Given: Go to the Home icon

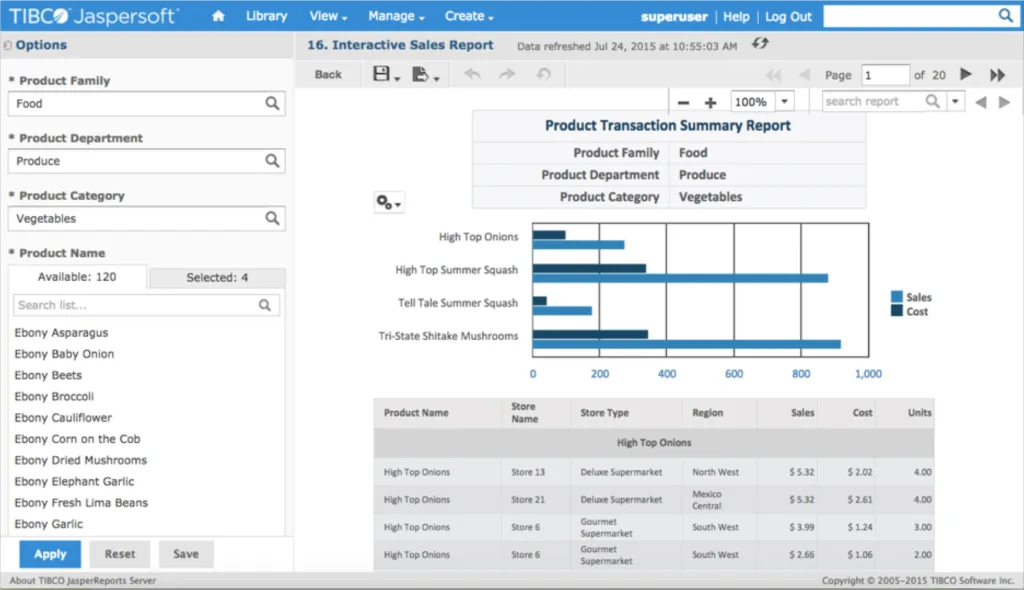Looking at the screenshot, I should pos(218,16).
